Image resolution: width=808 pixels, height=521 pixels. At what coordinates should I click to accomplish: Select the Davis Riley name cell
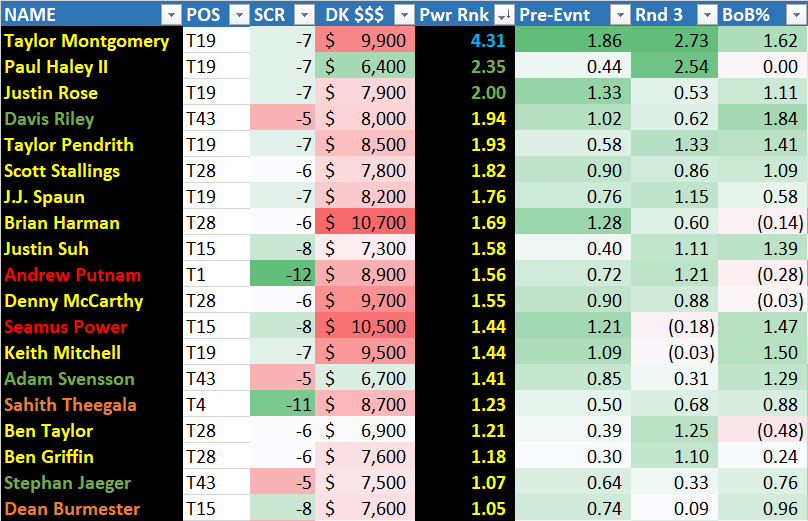pyautogui.click(x=92, y=119)
